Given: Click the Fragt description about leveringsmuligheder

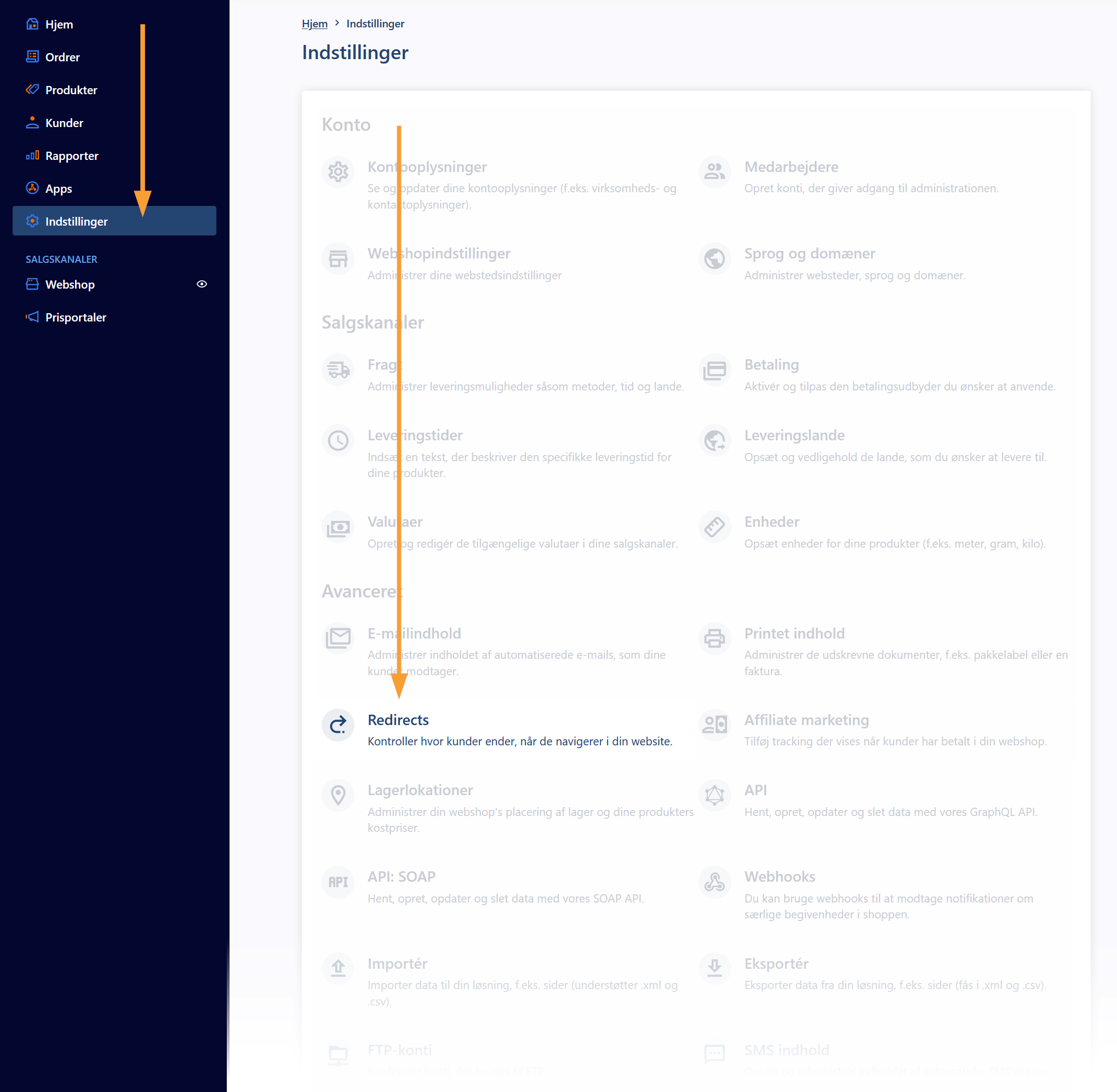Looking at the screenshot, I should (x=525, y=387).
